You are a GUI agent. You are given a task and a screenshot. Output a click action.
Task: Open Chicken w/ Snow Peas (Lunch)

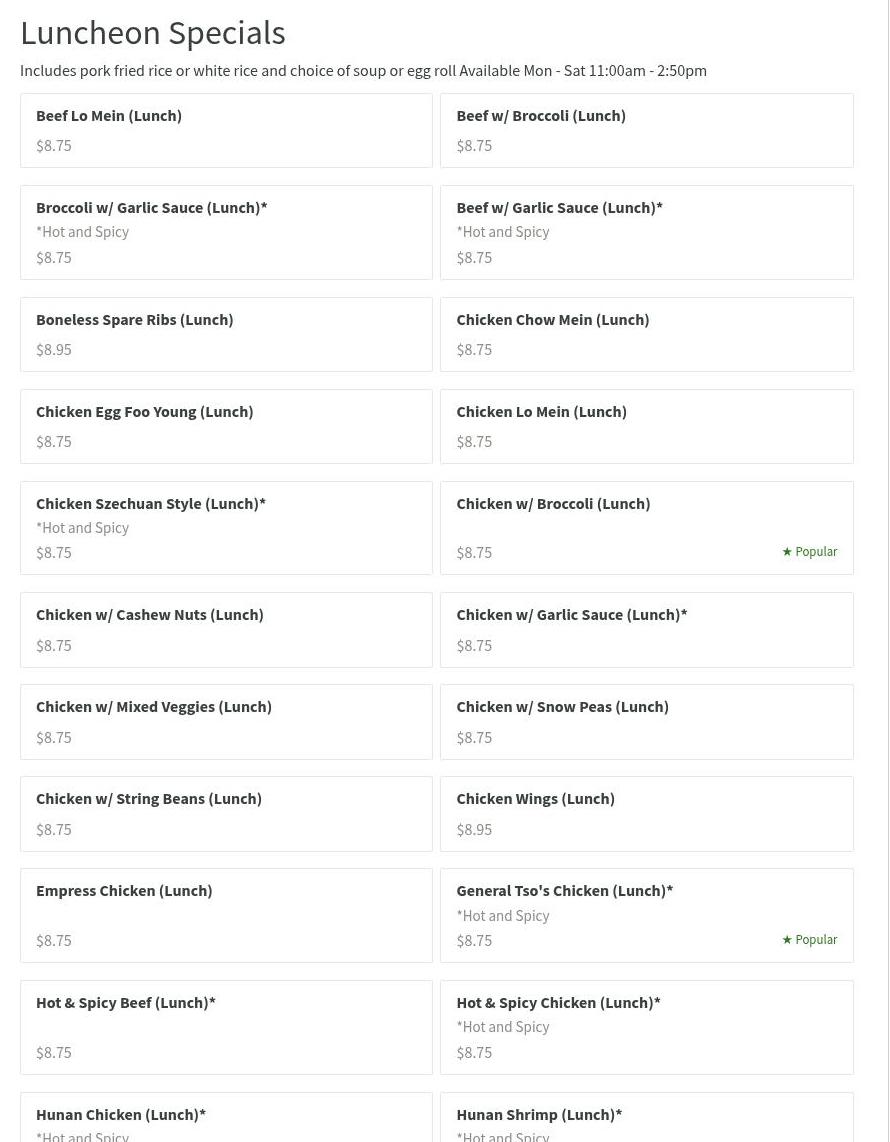pos(647,722)
